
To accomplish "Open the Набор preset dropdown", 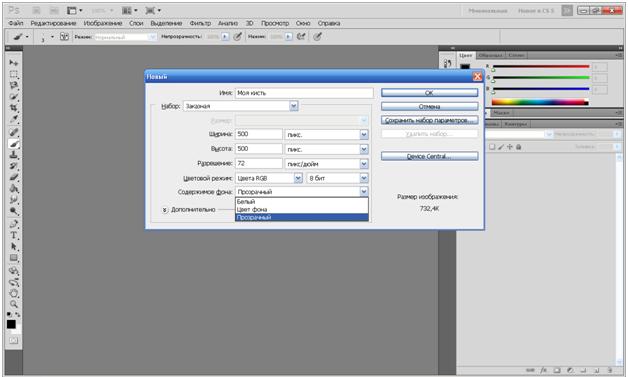I will [x=294, y=106].
